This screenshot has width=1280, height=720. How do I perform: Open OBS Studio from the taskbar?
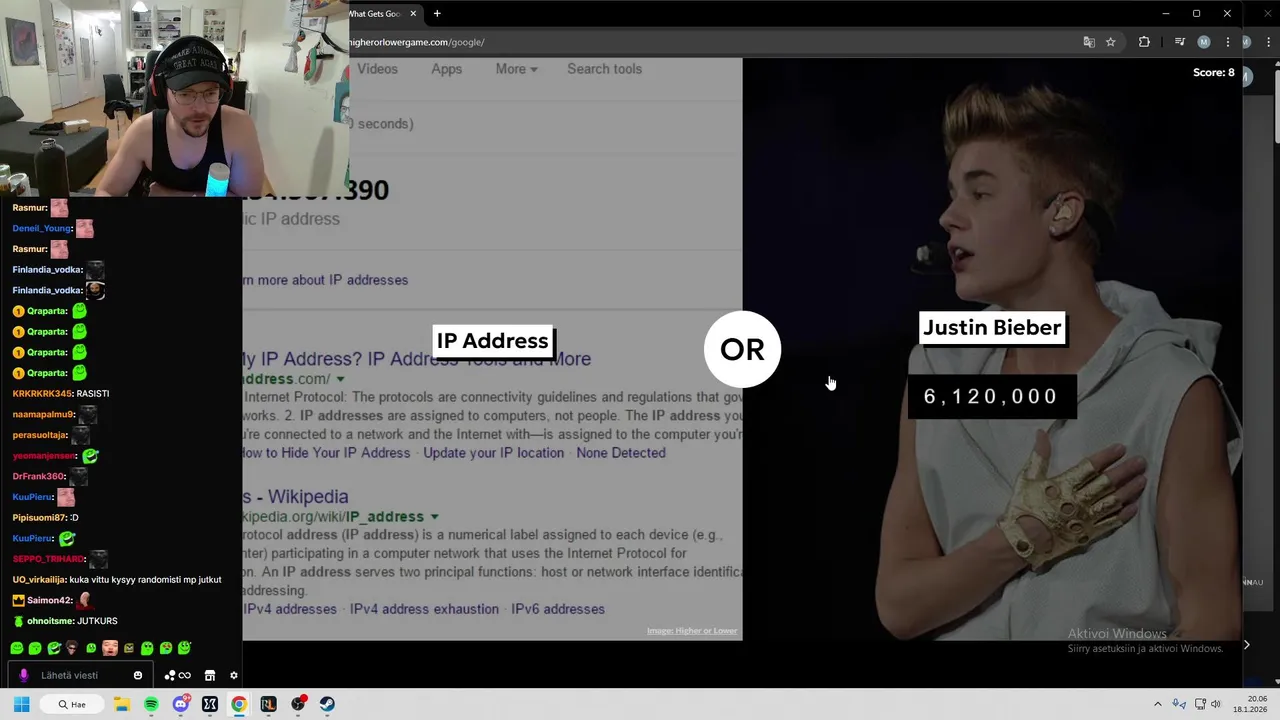(x=298, y=704)
